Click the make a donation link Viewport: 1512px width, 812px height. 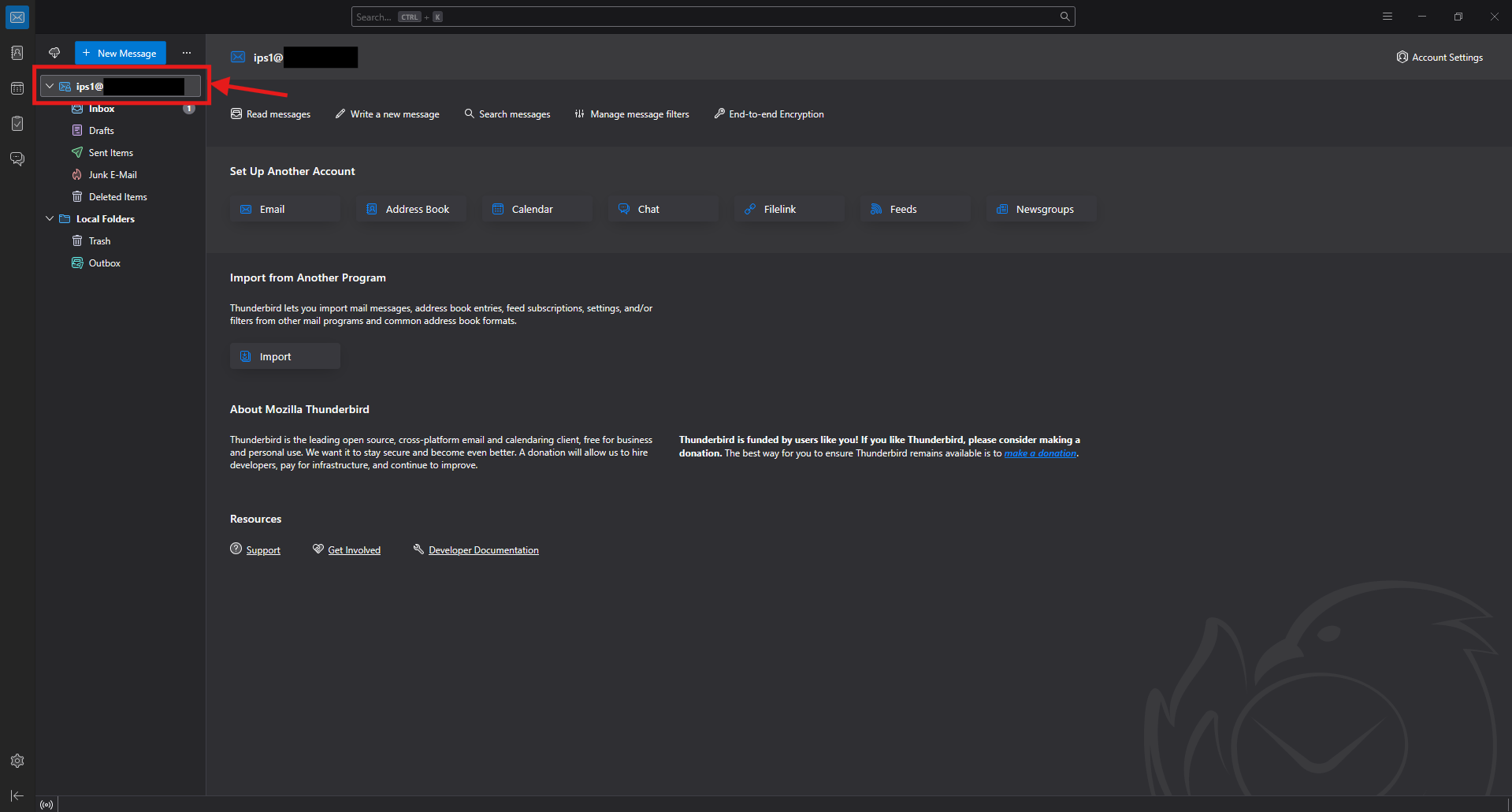(1040, 453)
